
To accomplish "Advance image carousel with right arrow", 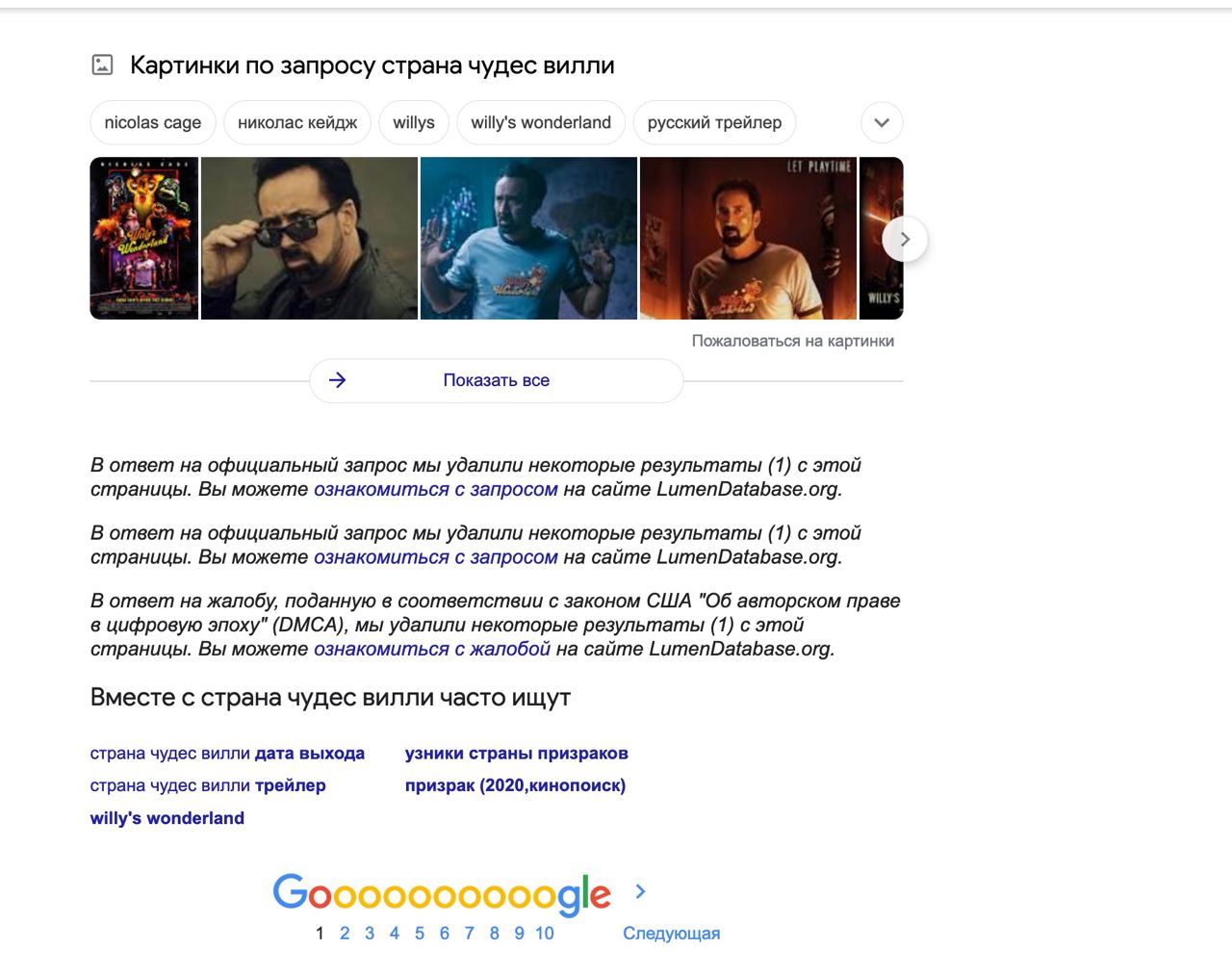I will [x=905, y=239].
